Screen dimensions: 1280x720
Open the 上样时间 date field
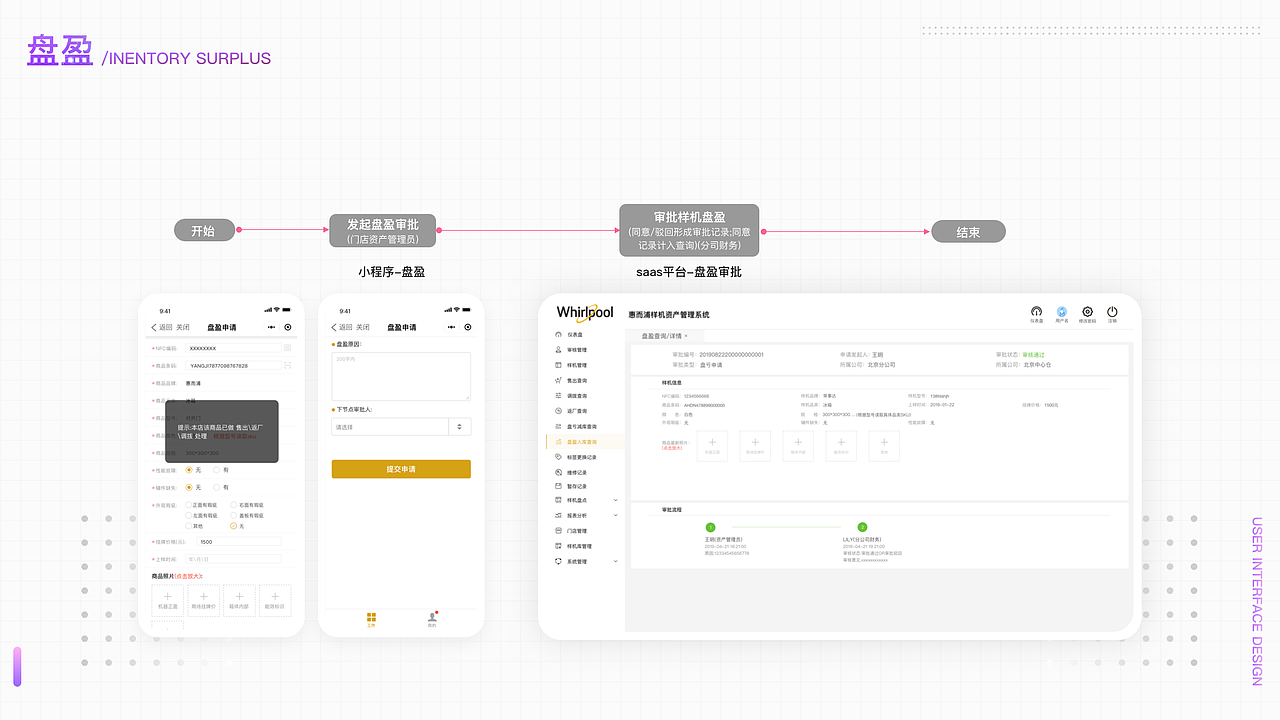(x=234, y=559)
